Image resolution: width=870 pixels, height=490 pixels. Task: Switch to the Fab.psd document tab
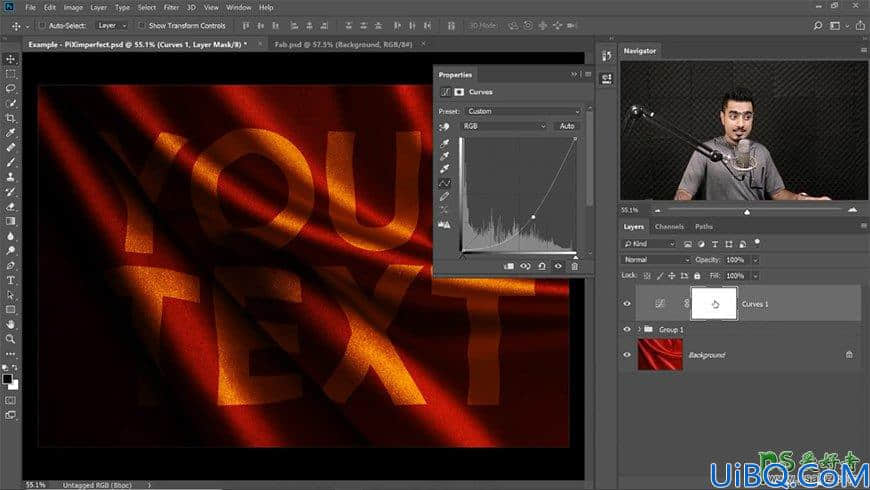point(343,44)
